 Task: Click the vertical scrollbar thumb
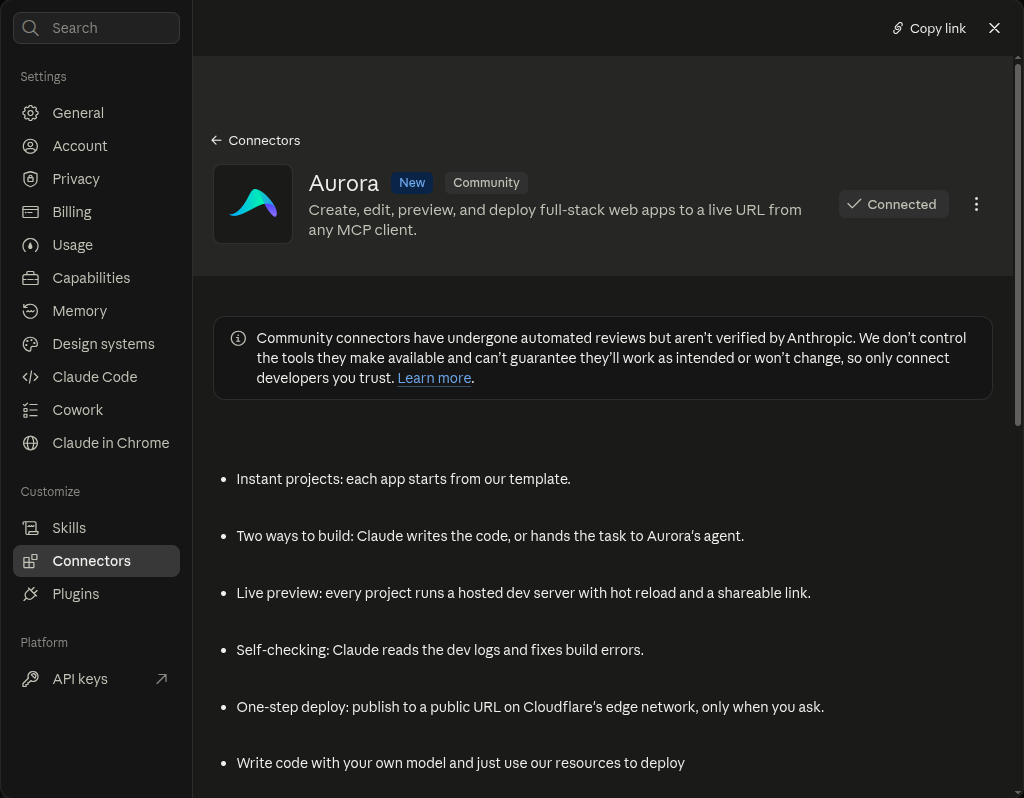pos(1017,244)
